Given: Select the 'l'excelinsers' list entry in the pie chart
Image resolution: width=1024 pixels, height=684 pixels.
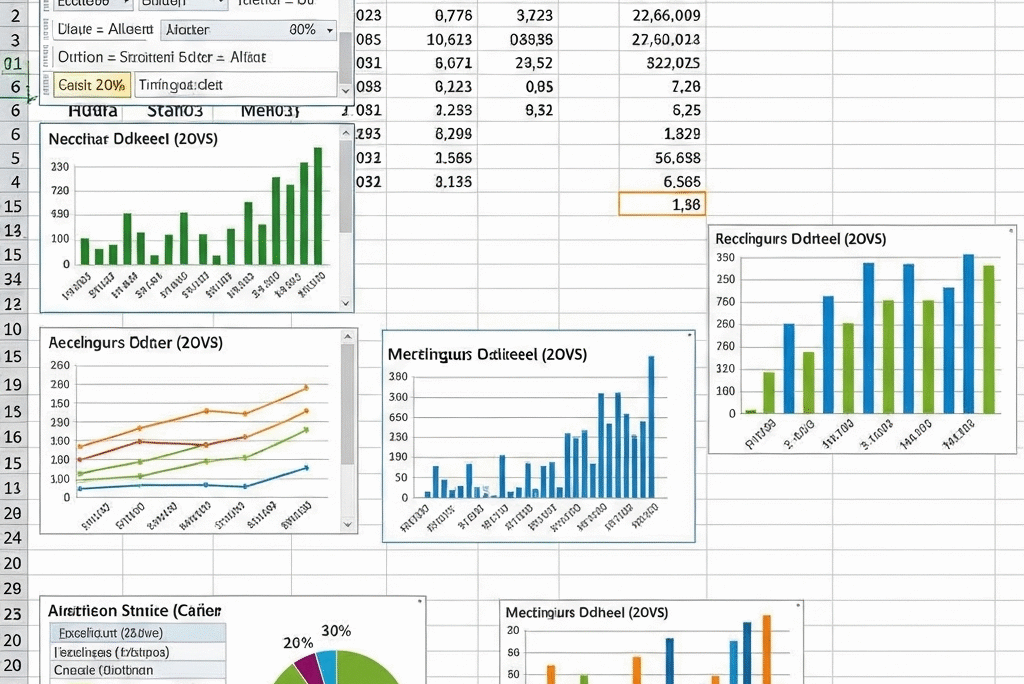Looking at the screenshot, I should pyautogui.click(x=138, y=652).
